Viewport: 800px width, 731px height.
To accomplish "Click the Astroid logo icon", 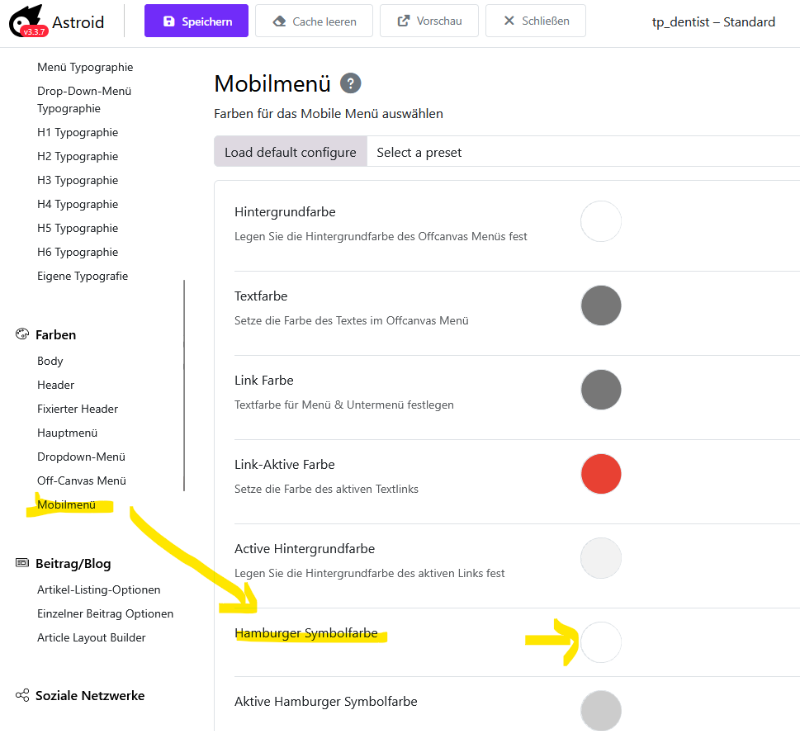I will 27,21.
